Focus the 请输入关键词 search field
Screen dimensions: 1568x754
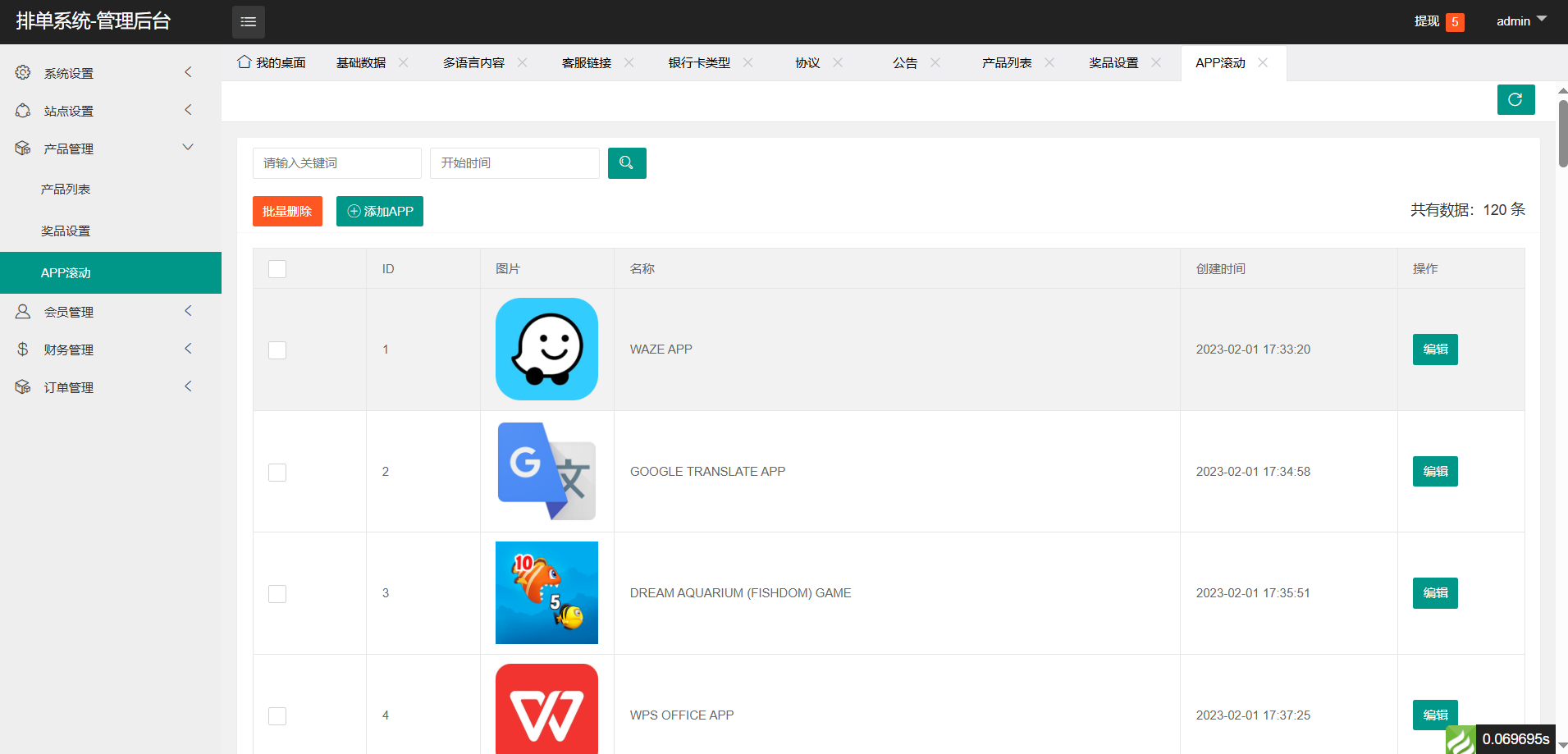pyautogui.click(x=337, y=163)
